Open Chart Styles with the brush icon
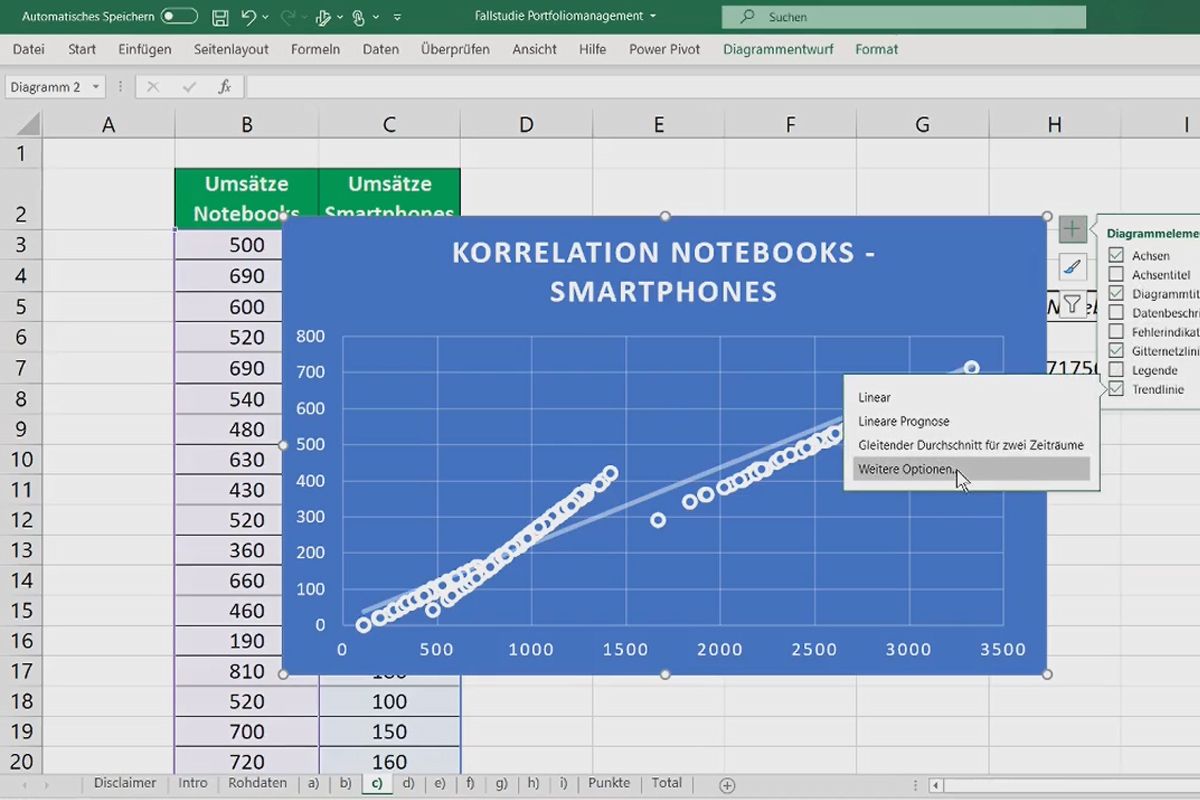Viewport: 1200px width, 800px height. point(1072,267)
